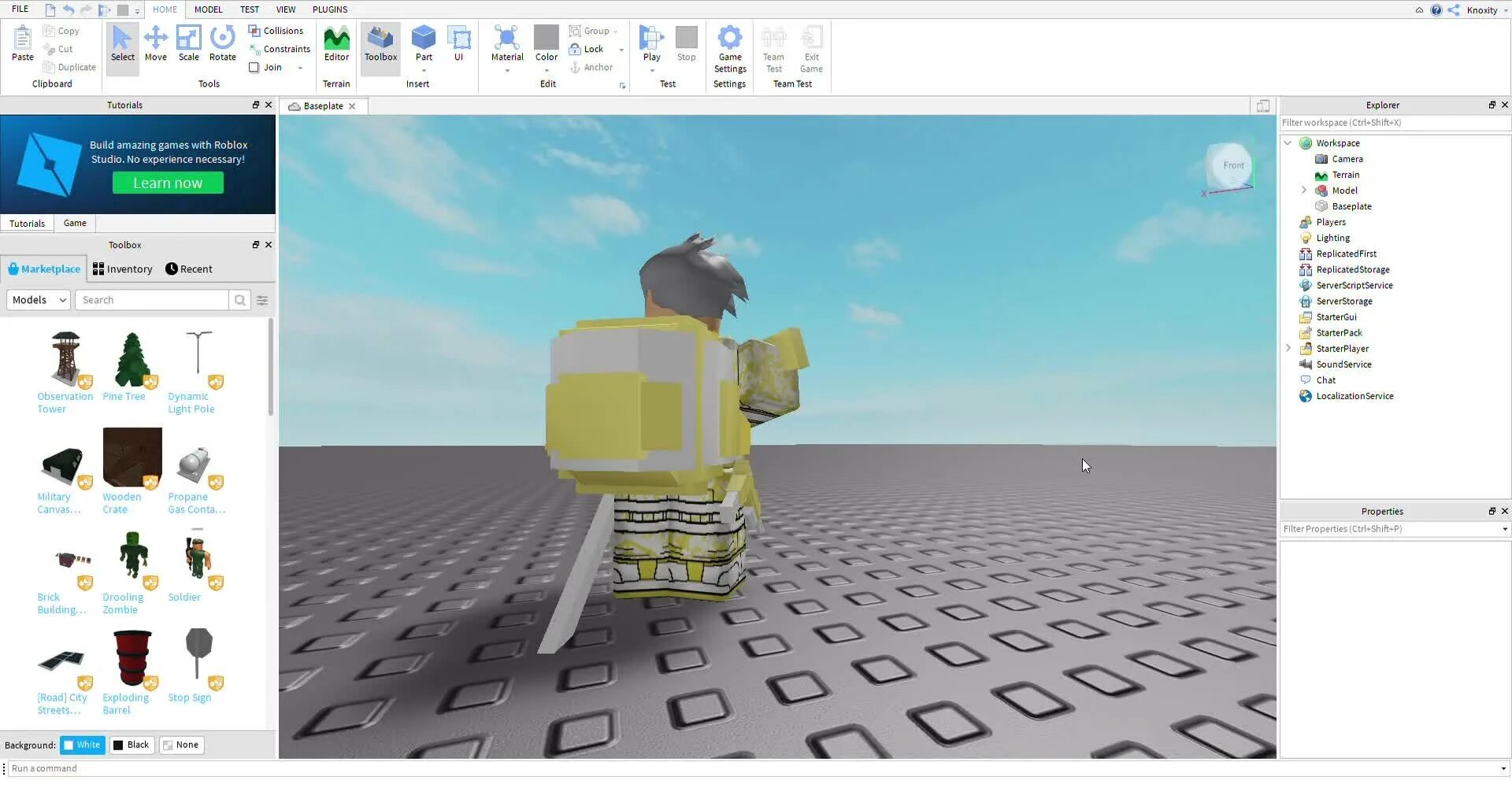Open Game Settings gear
Viewport: 1512px width, 803px height.
(x=730, y=49)
